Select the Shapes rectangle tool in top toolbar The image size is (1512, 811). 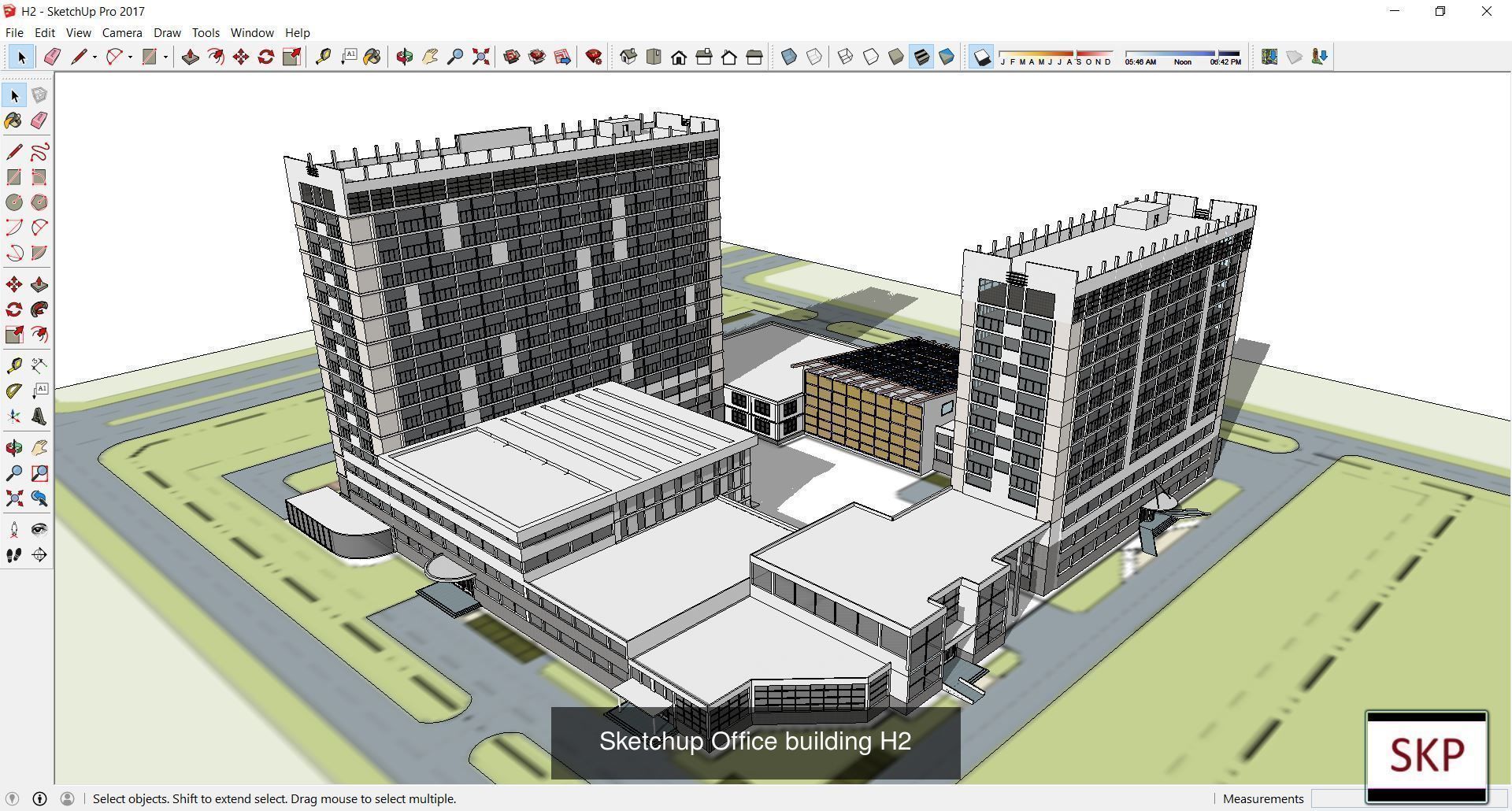[150, 57]
